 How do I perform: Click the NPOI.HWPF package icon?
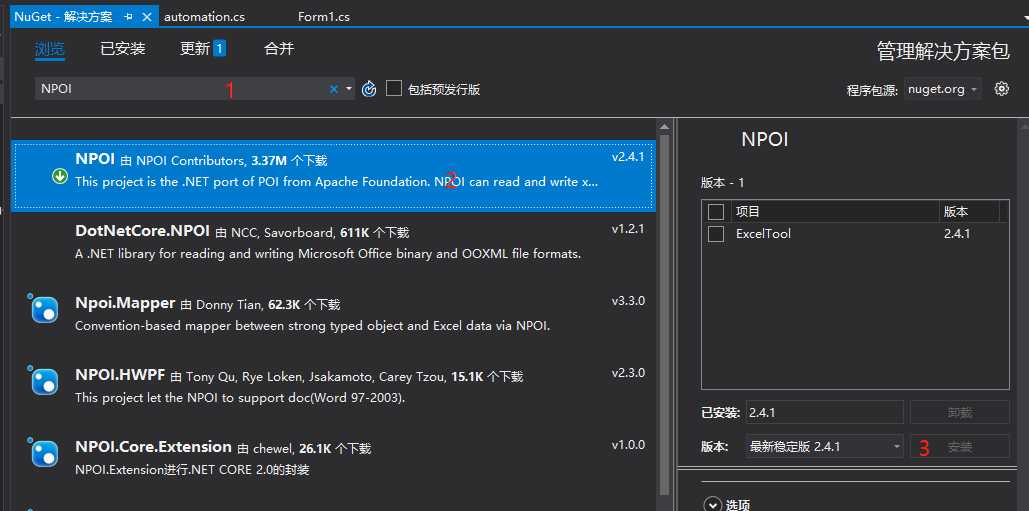pos(46,382)
